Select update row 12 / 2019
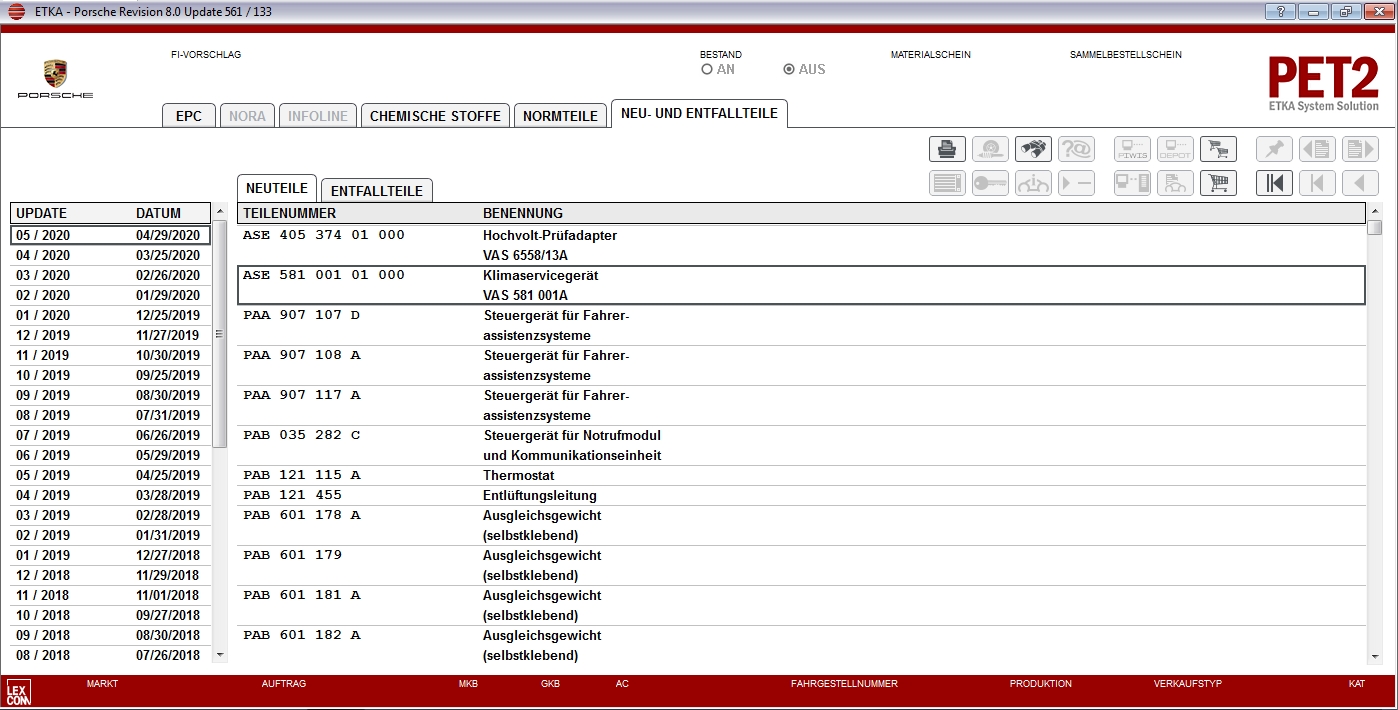 (111, 335)
